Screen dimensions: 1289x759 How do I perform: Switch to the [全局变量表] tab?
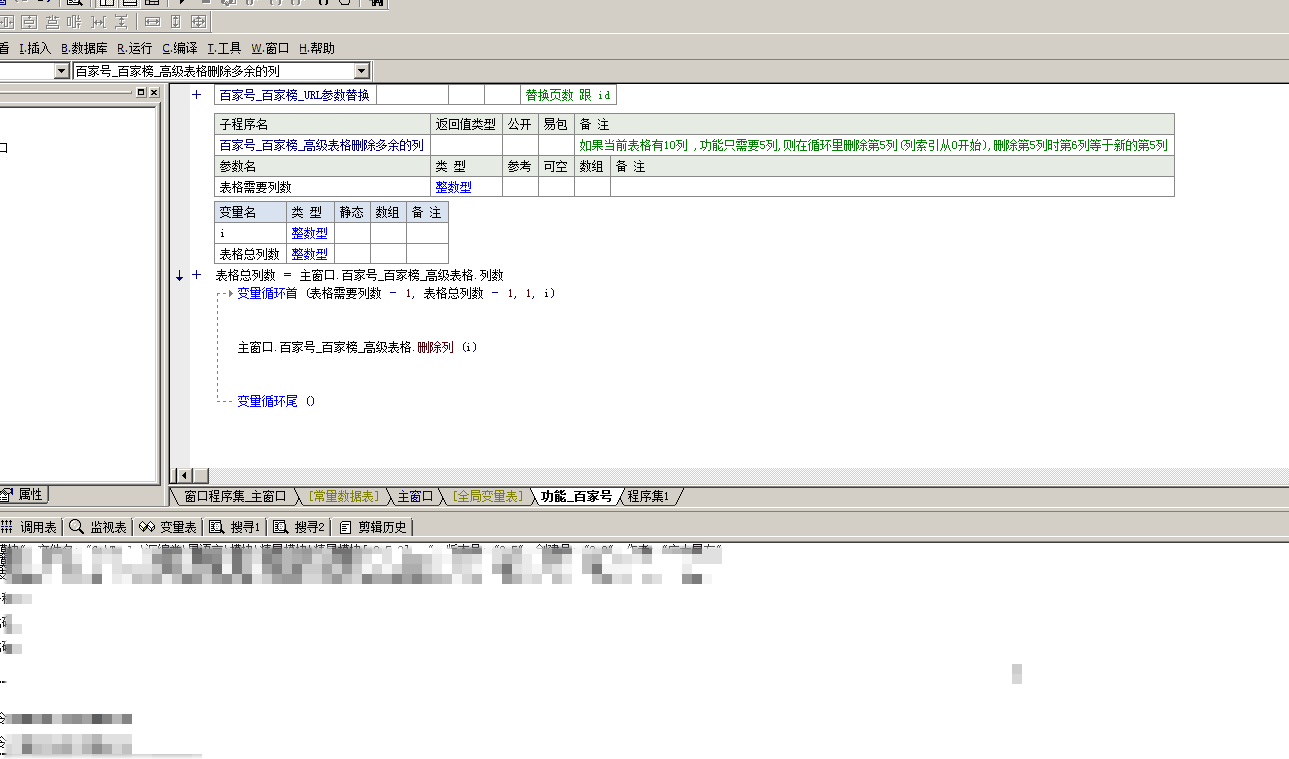(487, 496)
